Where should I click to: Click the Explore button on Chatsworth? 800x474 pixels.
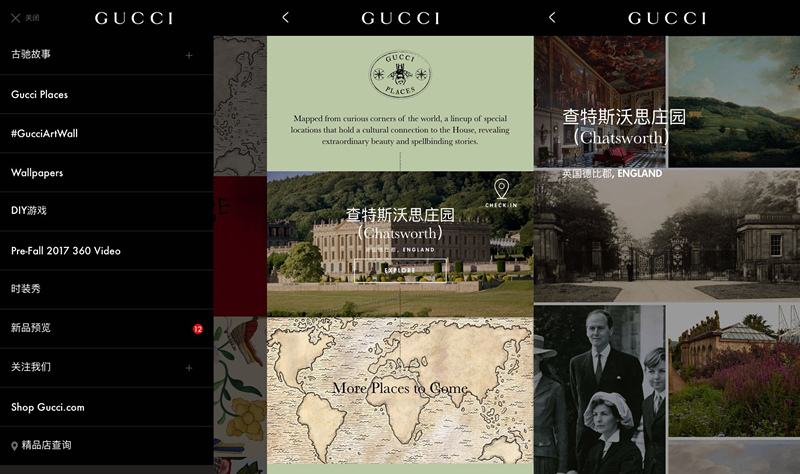point(401,270)
